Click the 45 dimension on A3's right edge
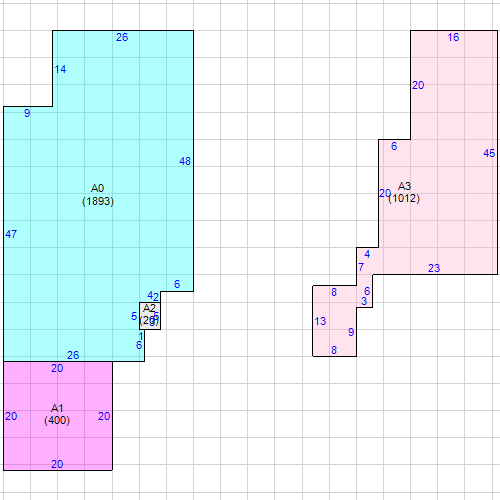Screen dimensions: 500x500 (x=489, y=153)
